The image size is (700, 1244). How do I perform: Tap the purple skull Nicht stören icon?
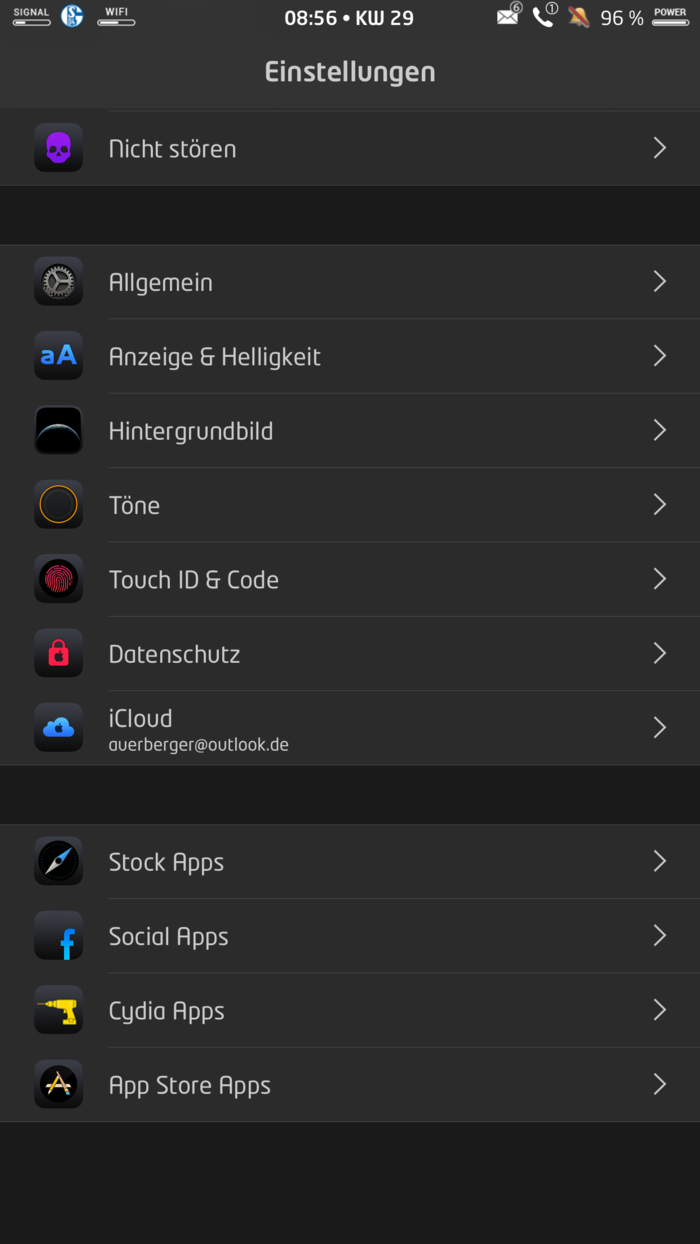click(58, 148)
